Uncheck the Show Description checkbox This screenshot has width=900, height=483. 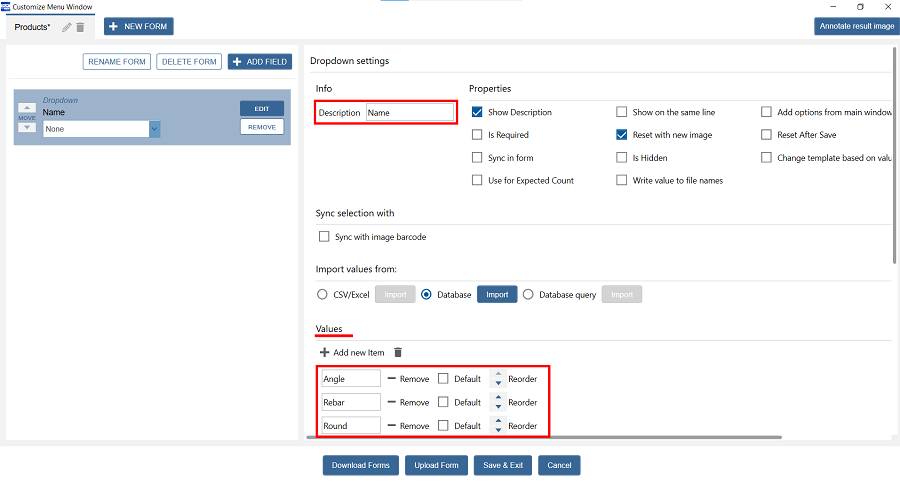(477, 112)
